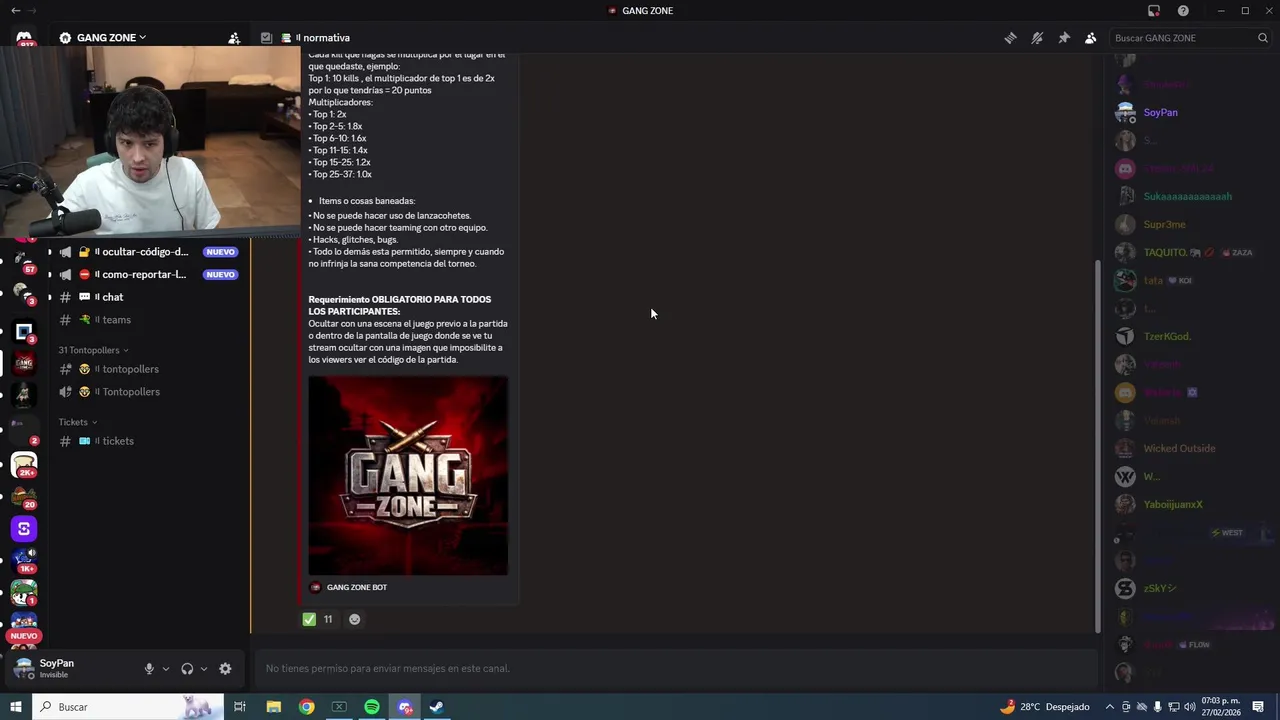1280x720 pixels.
Task: Go back with the title bar back arrow
Action: 15,10
